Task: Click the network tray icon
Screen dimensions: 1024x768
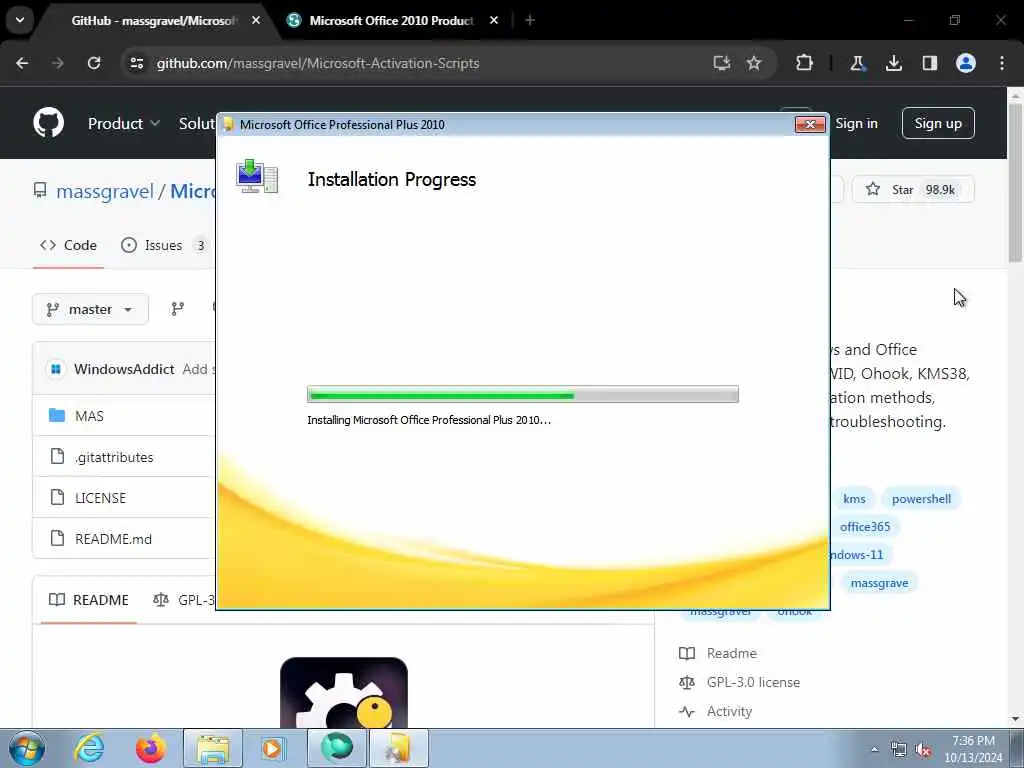Action: (899, 750)
